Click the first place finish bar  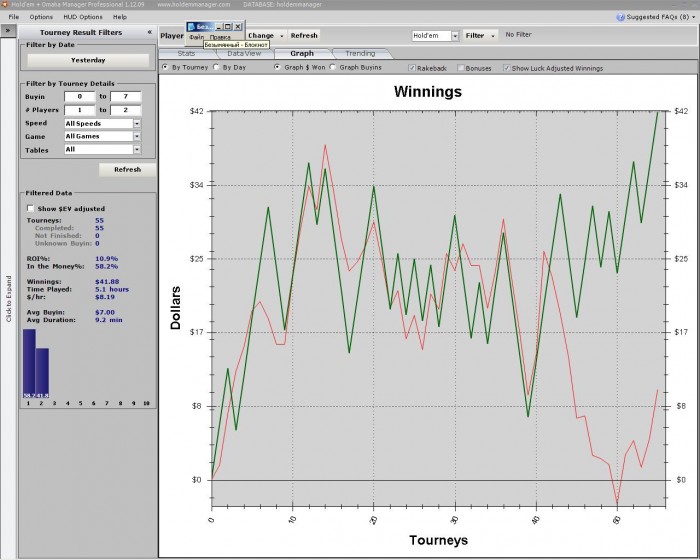[x=29, y=364]
